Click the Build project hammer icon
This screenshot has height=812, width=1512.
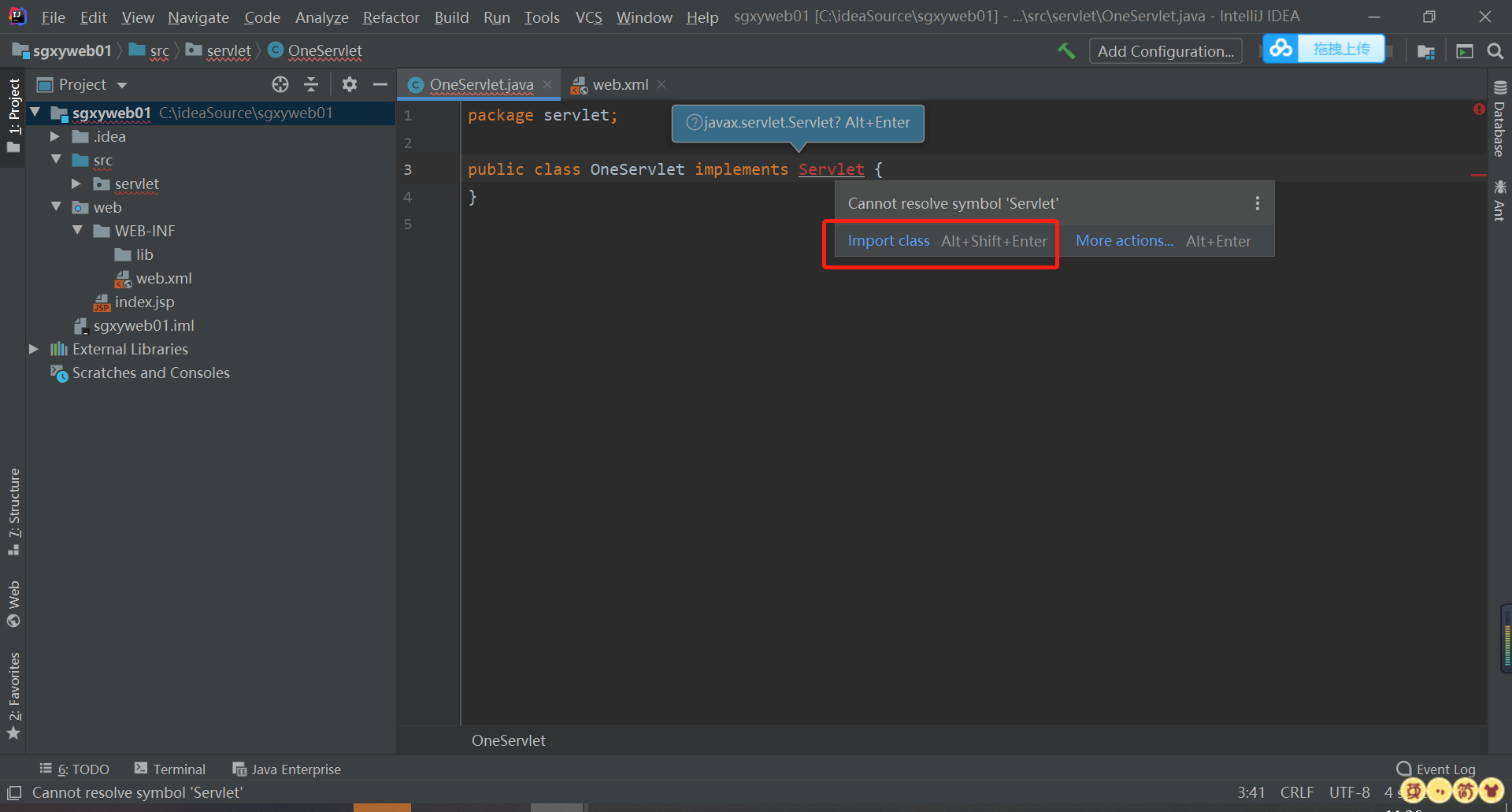pyautogui.click(x=1067, y=50)
